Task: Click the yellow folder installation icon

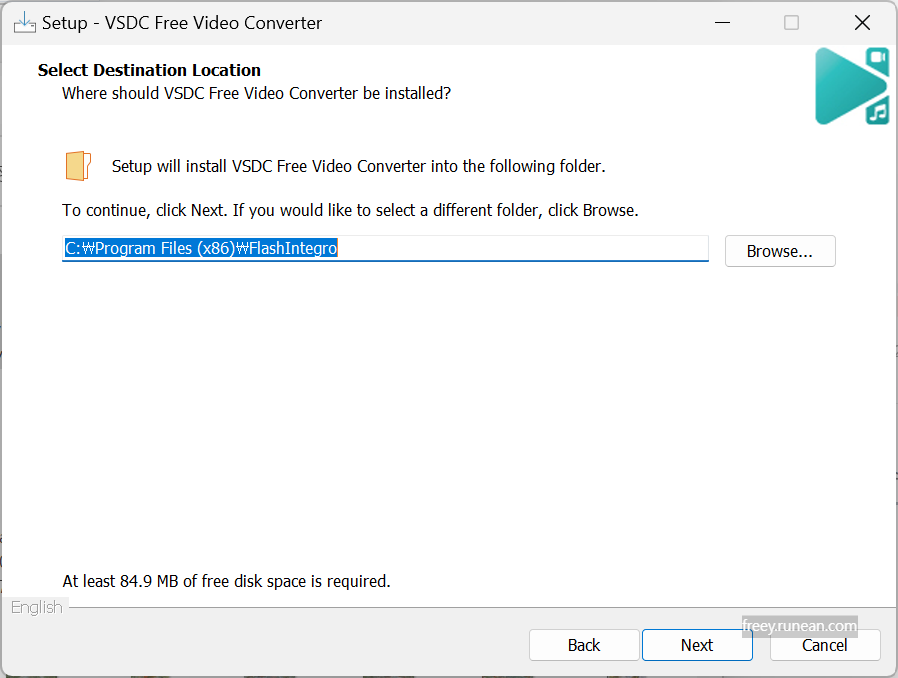Action: click(77, 165)
